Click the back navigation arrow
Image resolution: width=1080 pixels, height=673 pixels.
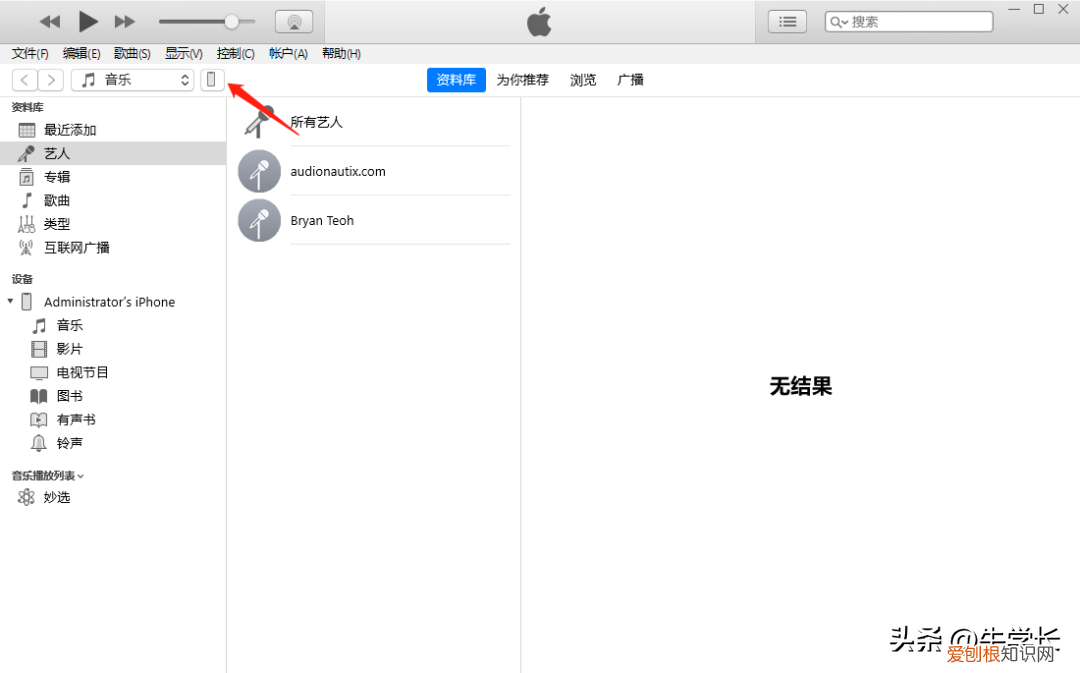click(x=23, y=79)
